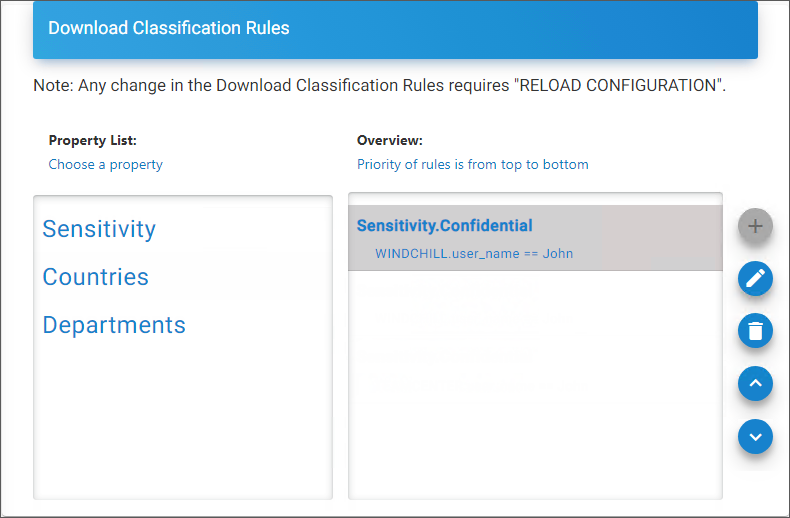Click the 'Choose a property' text
The image size is (790, 518).
[x=105, y=164]
